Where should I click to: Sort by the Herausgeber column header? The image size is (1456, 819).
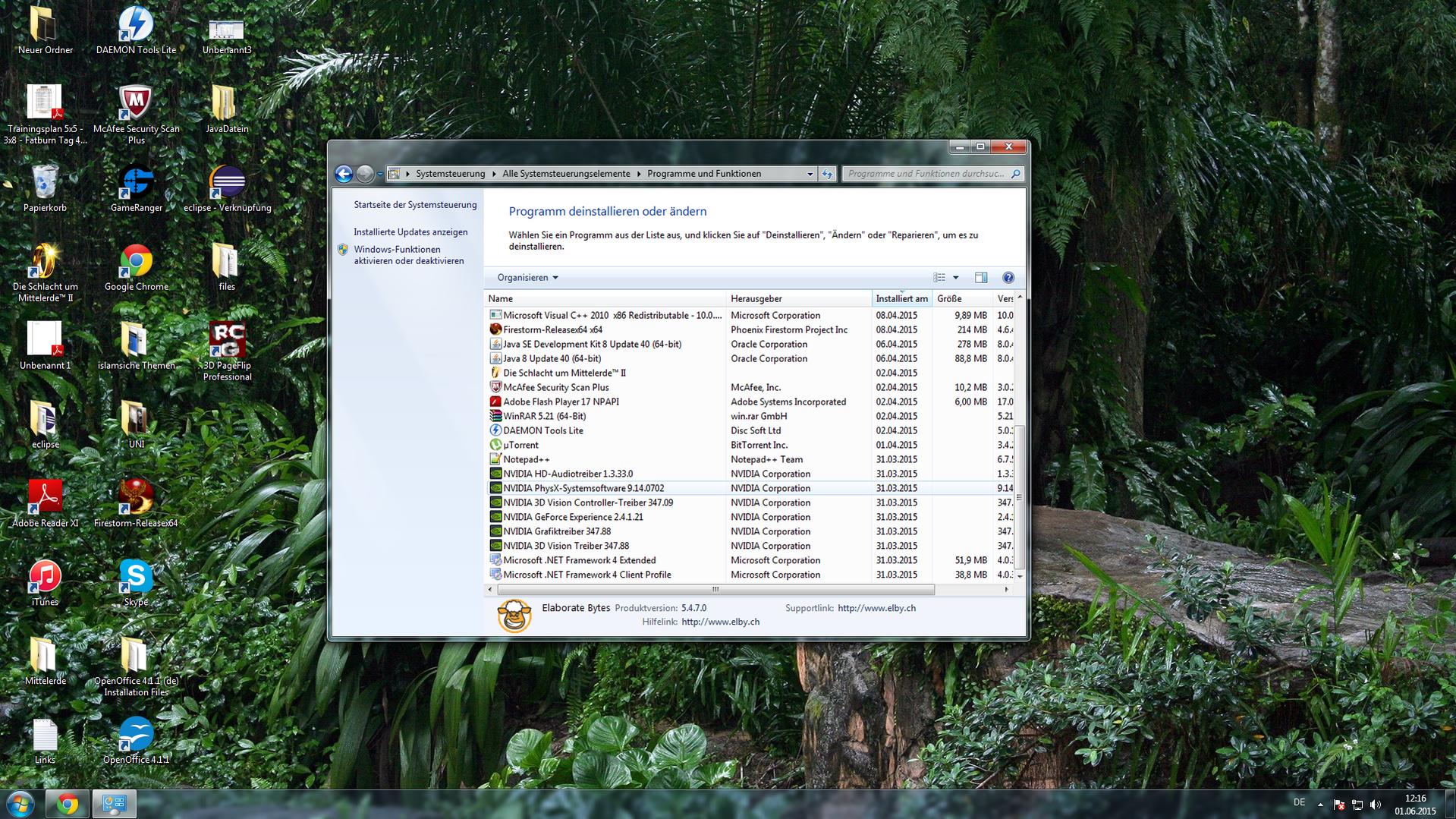[x=799, y=299]
